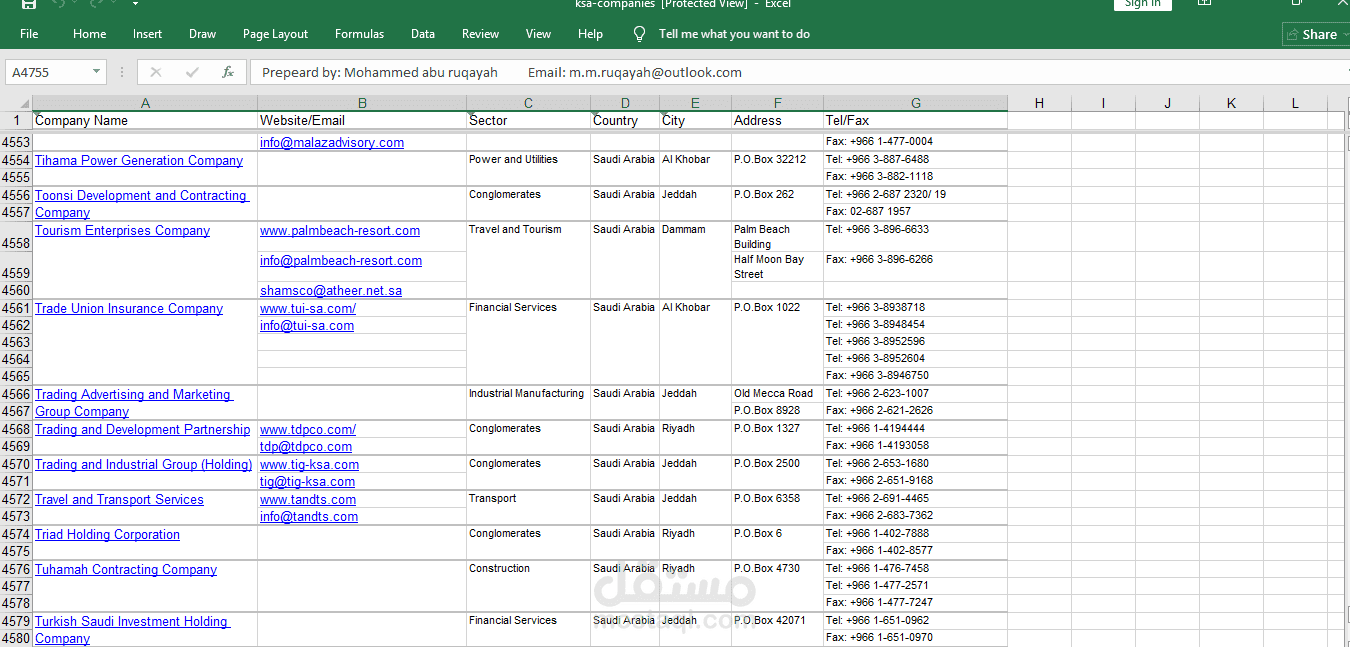The width and height of the screenshot is (1350, 647).
Task: Open Toonsi Development and Contracting Company link
Action: 141,204
